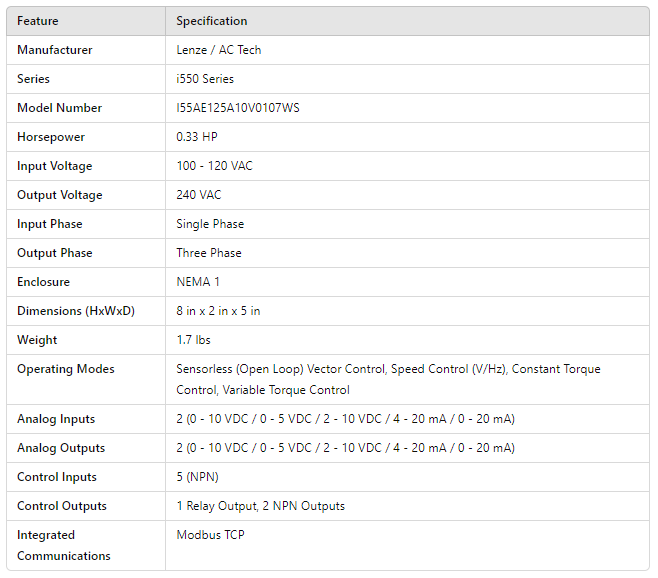Click the Three Phase value
The image size is (658, 578).
click(209, 253)
